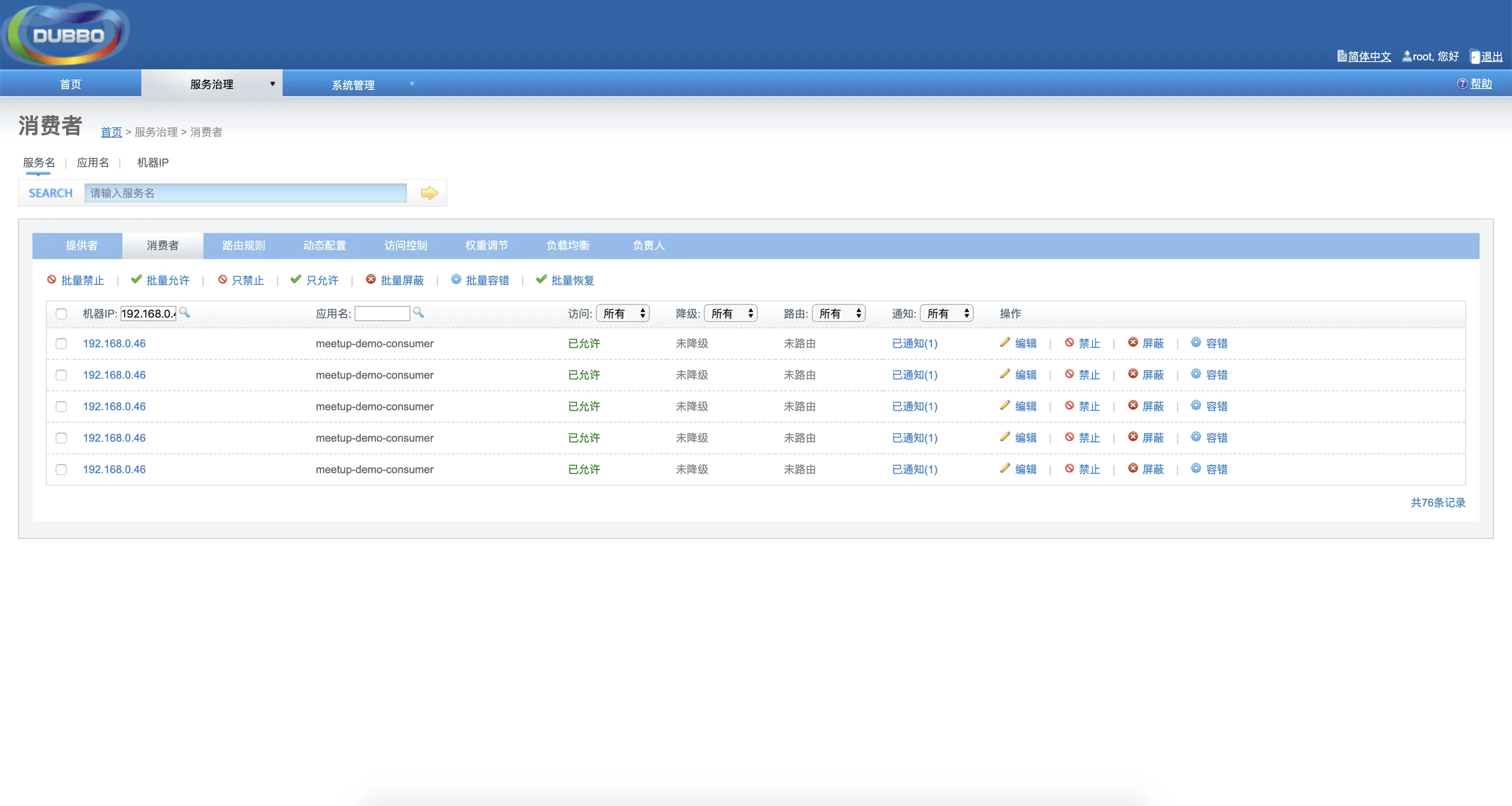
Task: Click the language document icon beside 简体中文
Action: [x=1342, y=56]
